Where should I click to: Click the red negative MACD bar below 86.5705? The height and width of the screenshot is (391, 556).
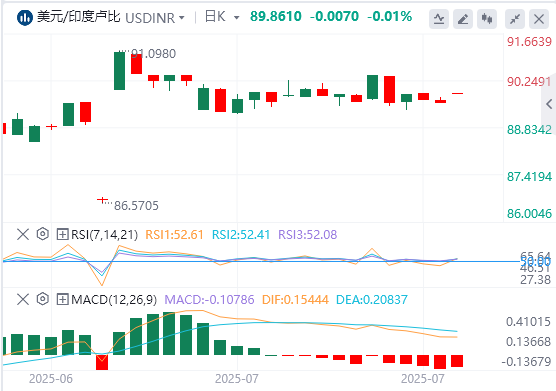pos(102,362)
